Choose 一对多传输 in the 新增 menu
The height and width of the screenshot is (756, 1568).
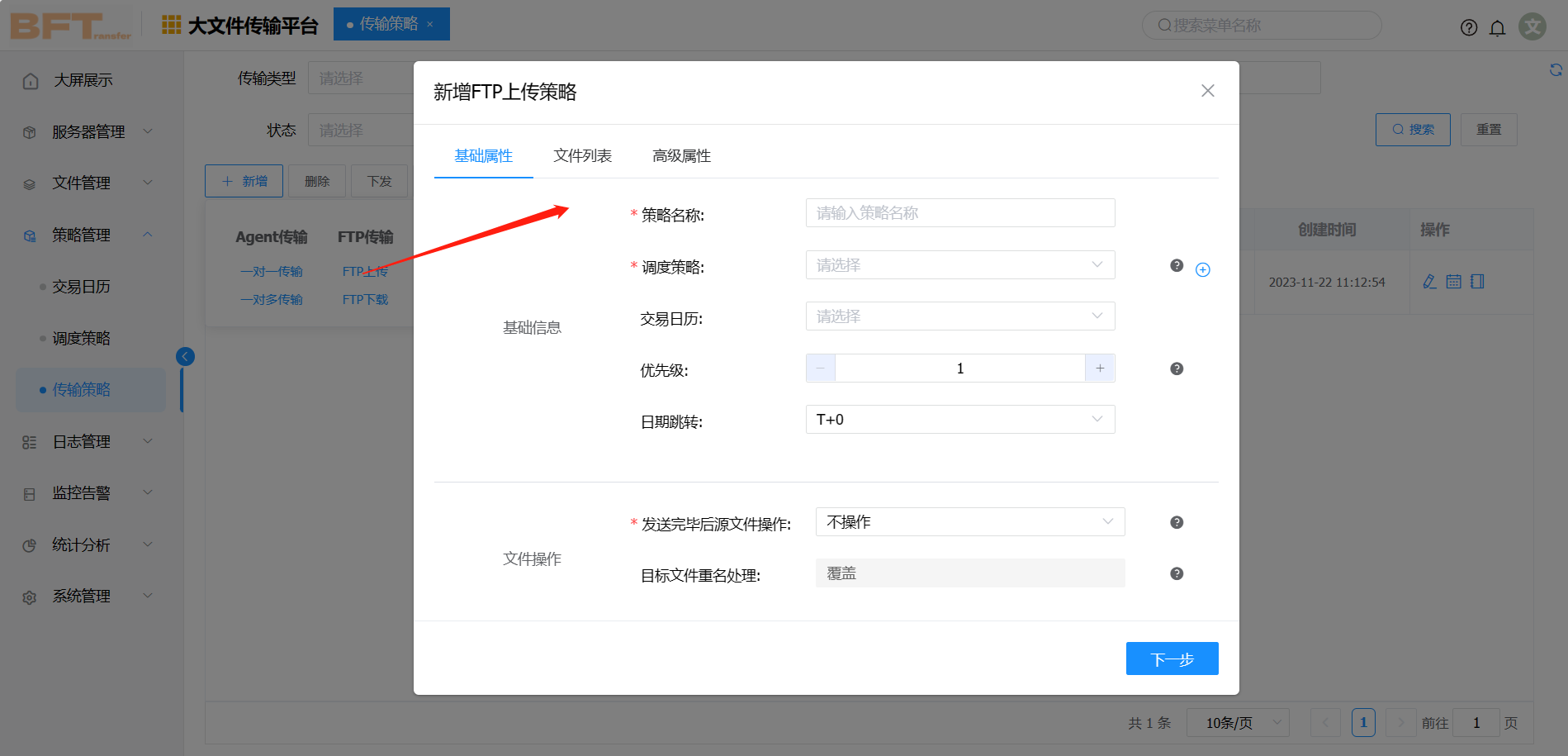tap(272, 300)
